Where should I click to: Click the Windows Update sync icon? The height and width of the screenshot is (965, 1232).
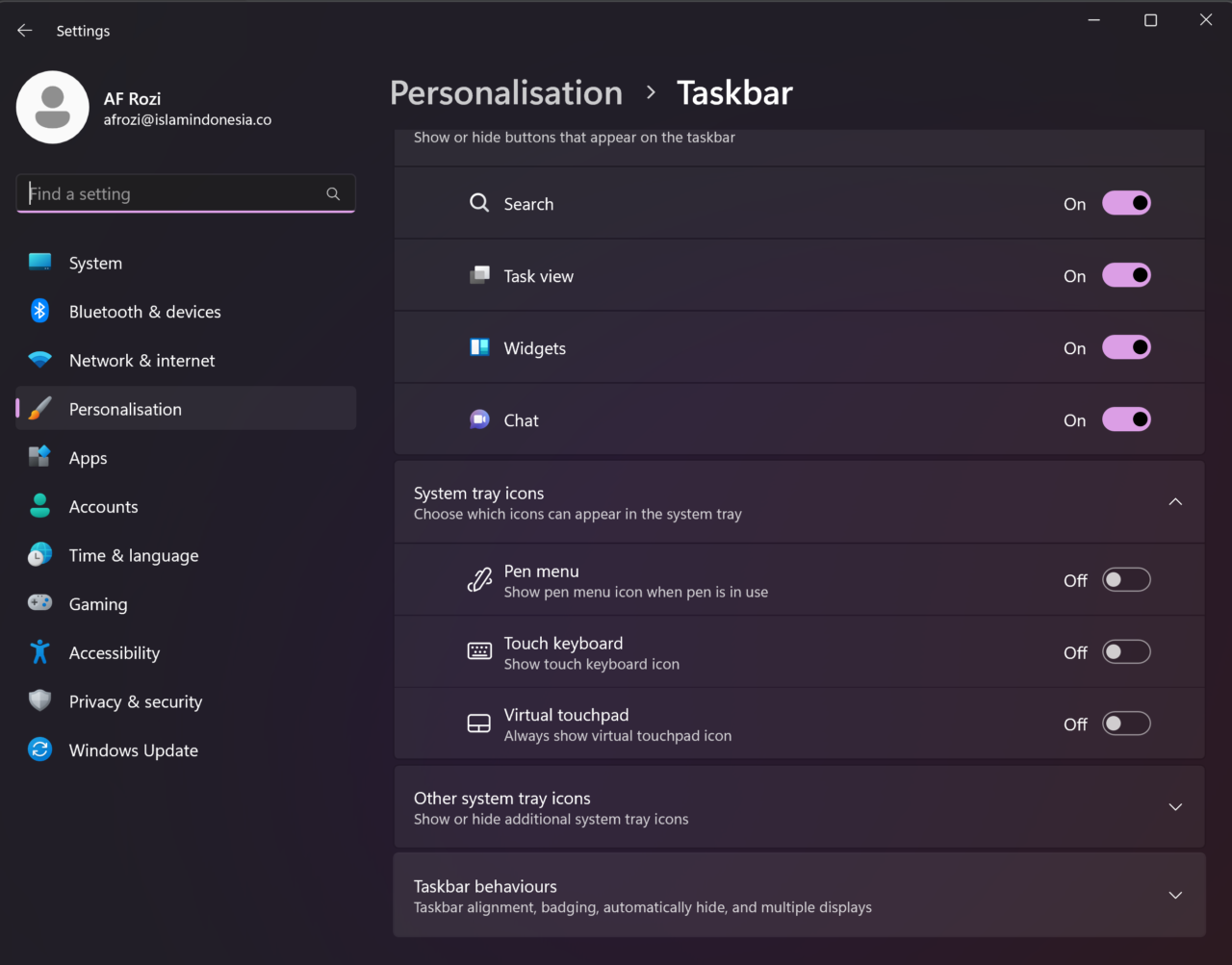click(x=39, y=749)
